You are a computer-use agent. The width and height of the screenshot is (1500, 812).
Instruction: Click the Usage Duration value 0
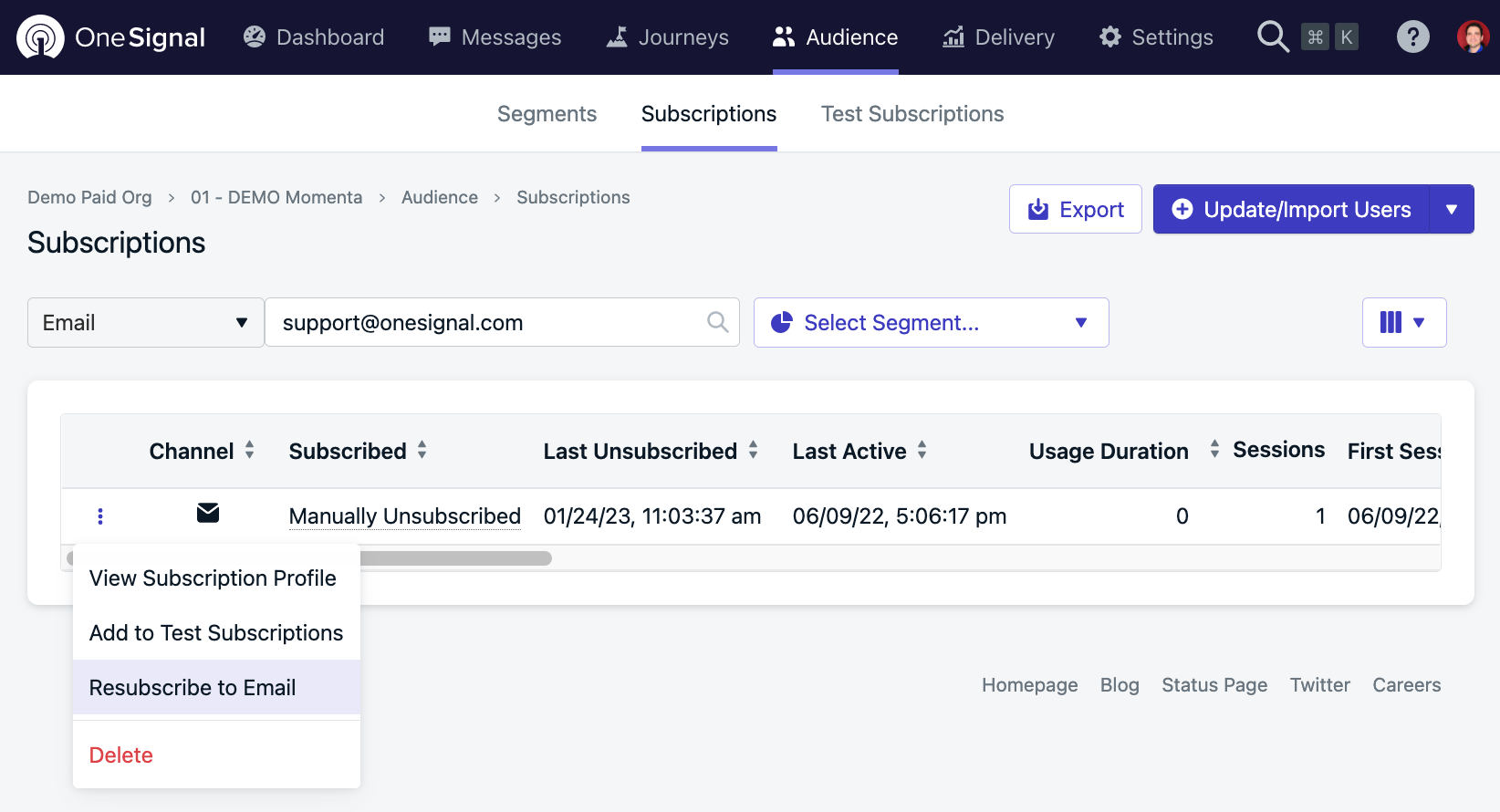tap(1182, 516)
